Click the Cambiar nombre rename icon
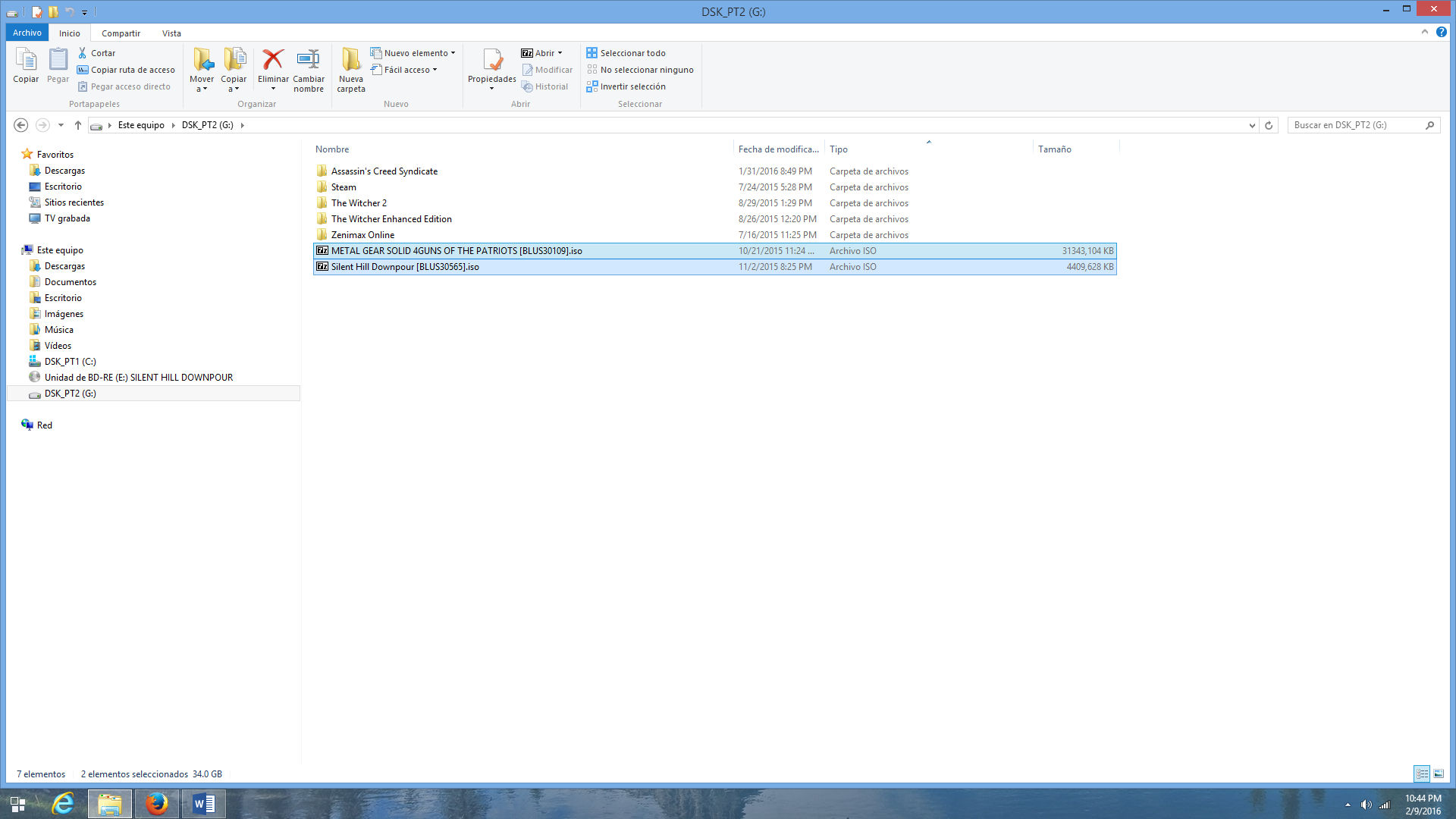Viewport: 1456px width, 819px height. pos(308,59)
